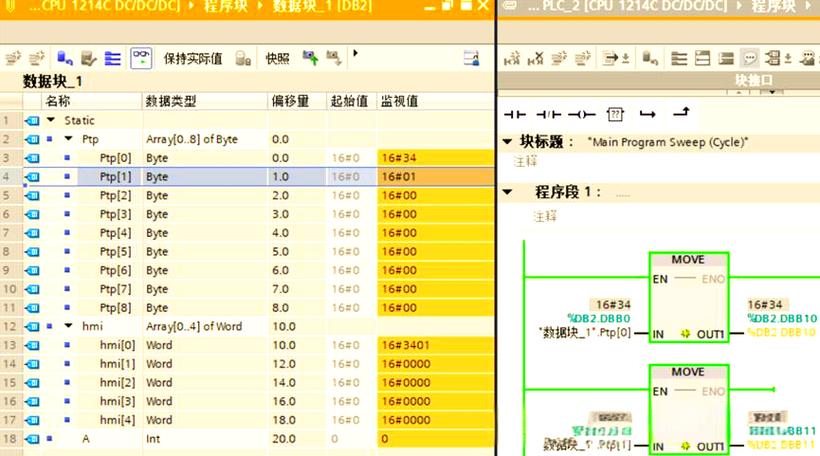The height and width of the screenshot is (456, 820).
Task: Click the close all networks icon
Action: [702, 58]
